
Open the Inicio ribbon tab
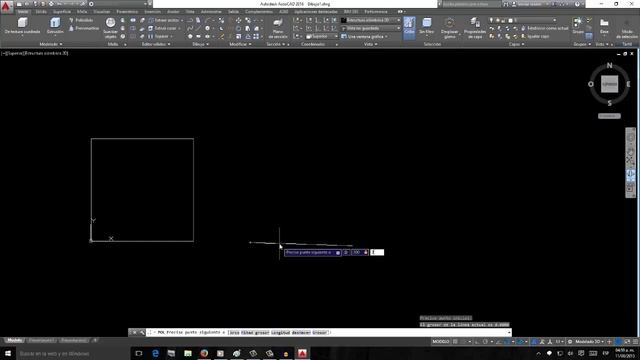[x=23, y=12]
